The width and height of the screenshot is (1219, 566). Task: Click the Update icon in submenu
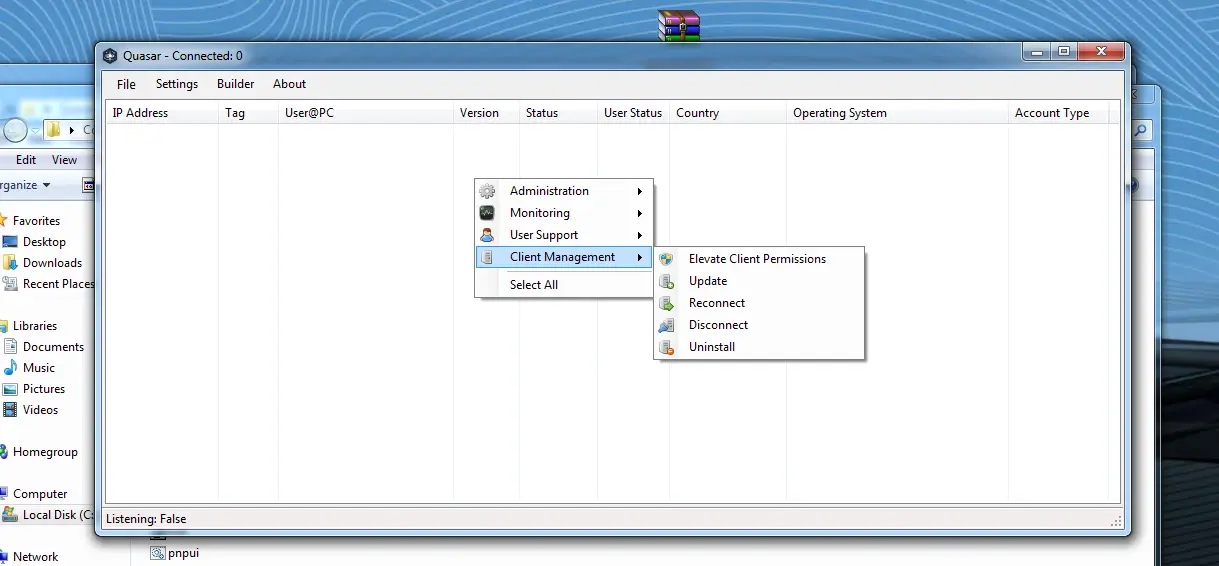tap(666, 281)
